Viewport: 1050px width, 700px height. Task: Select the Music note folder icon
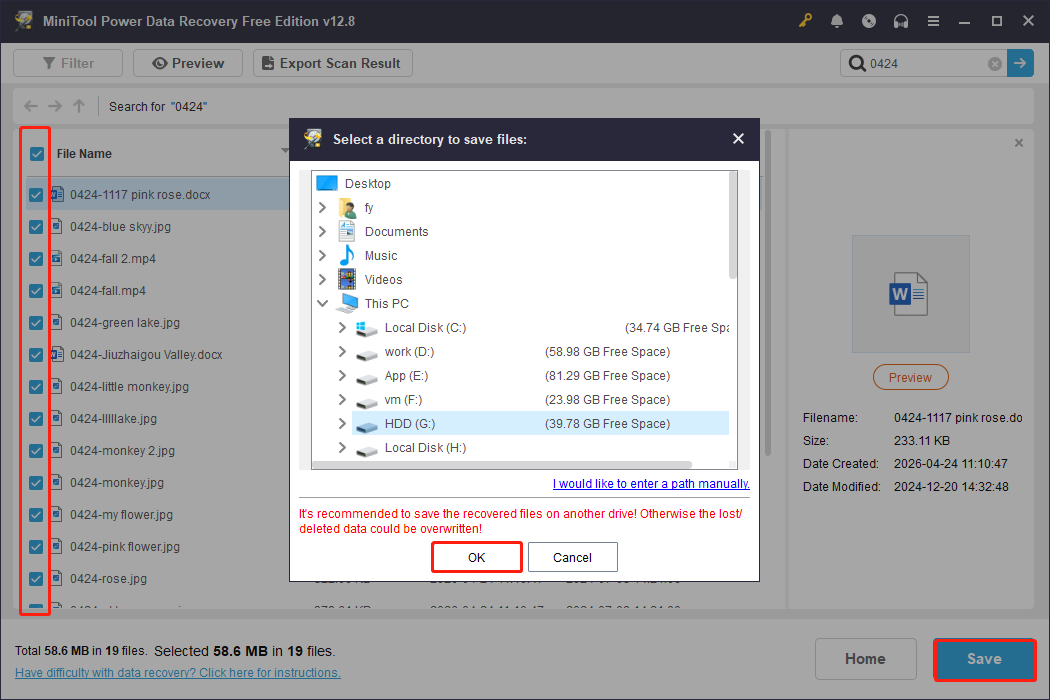(x=347, y=255)
